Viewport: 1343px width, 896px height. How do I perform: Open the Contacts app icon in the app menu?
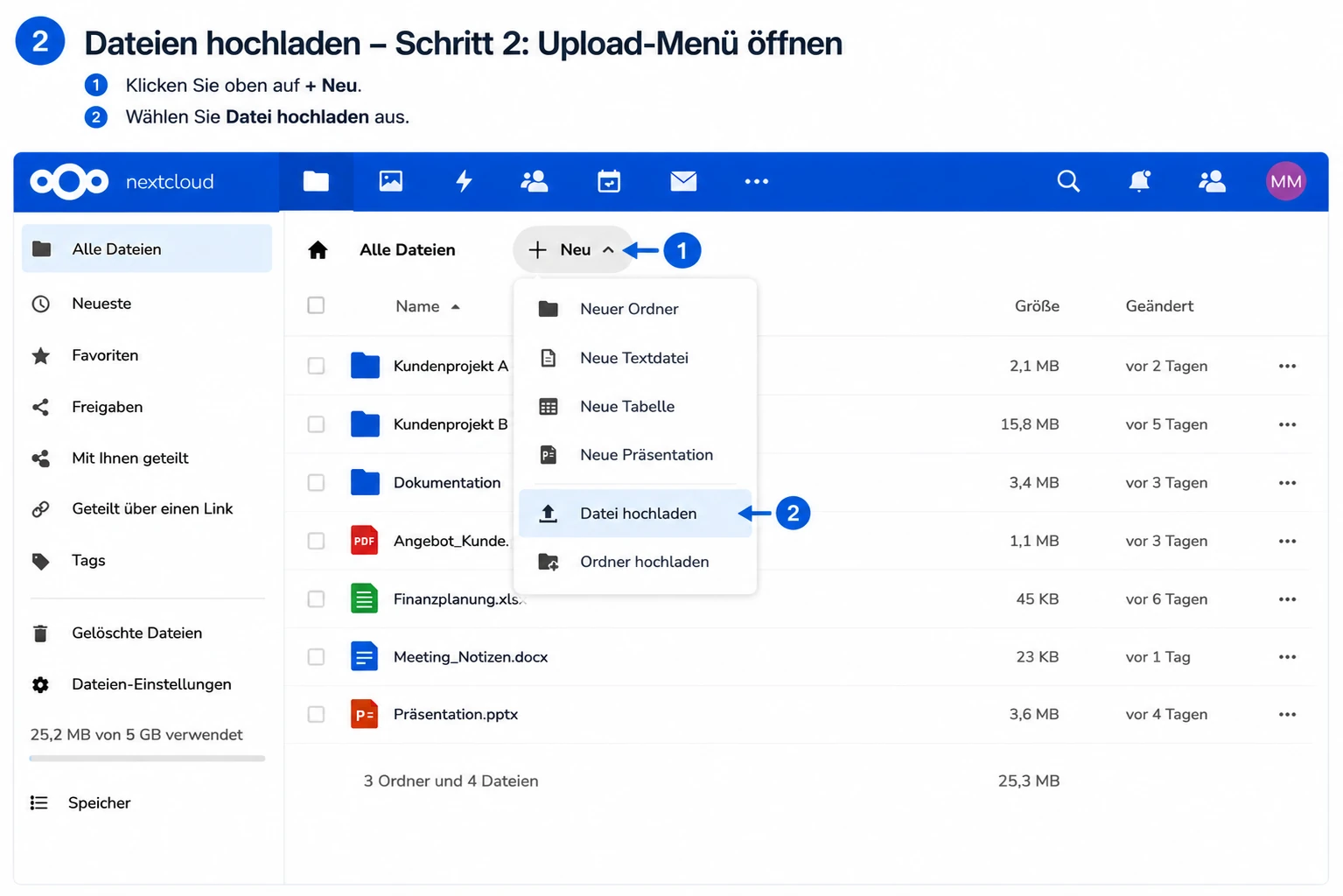pyautogui.click(x=535, y=181)
